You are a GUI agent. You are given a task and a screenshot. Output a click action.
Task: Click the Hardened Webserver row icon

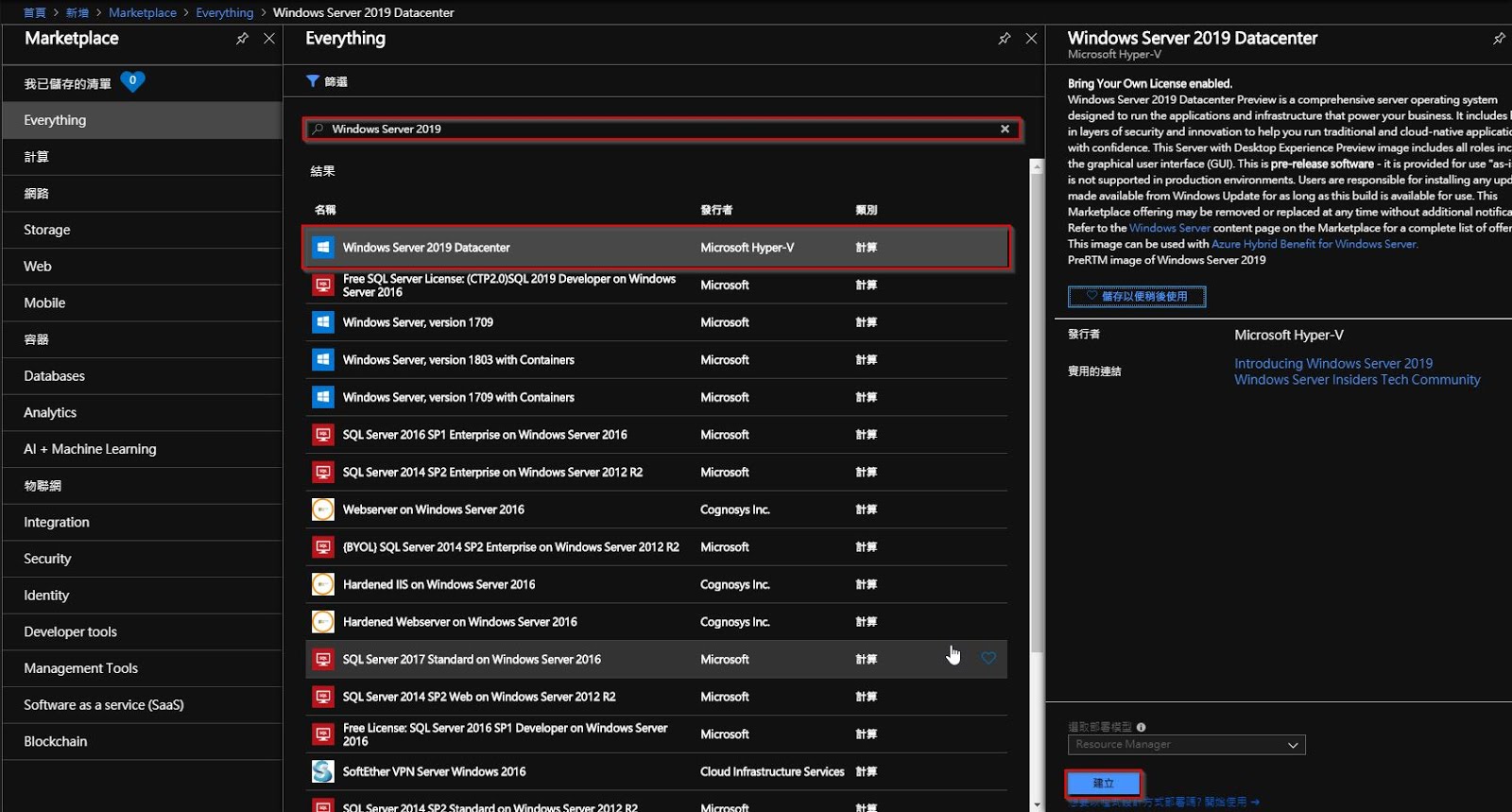(323, 622)
